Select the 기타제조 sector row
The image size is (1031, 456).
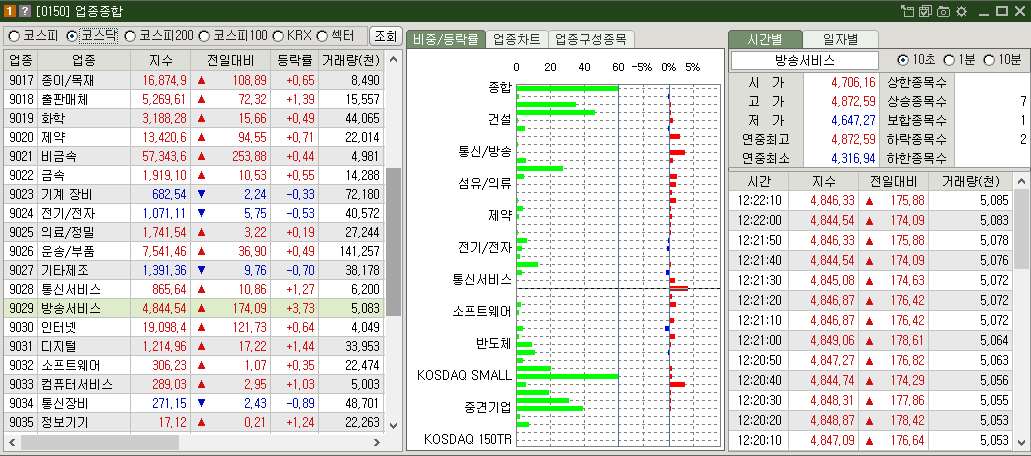195,271
